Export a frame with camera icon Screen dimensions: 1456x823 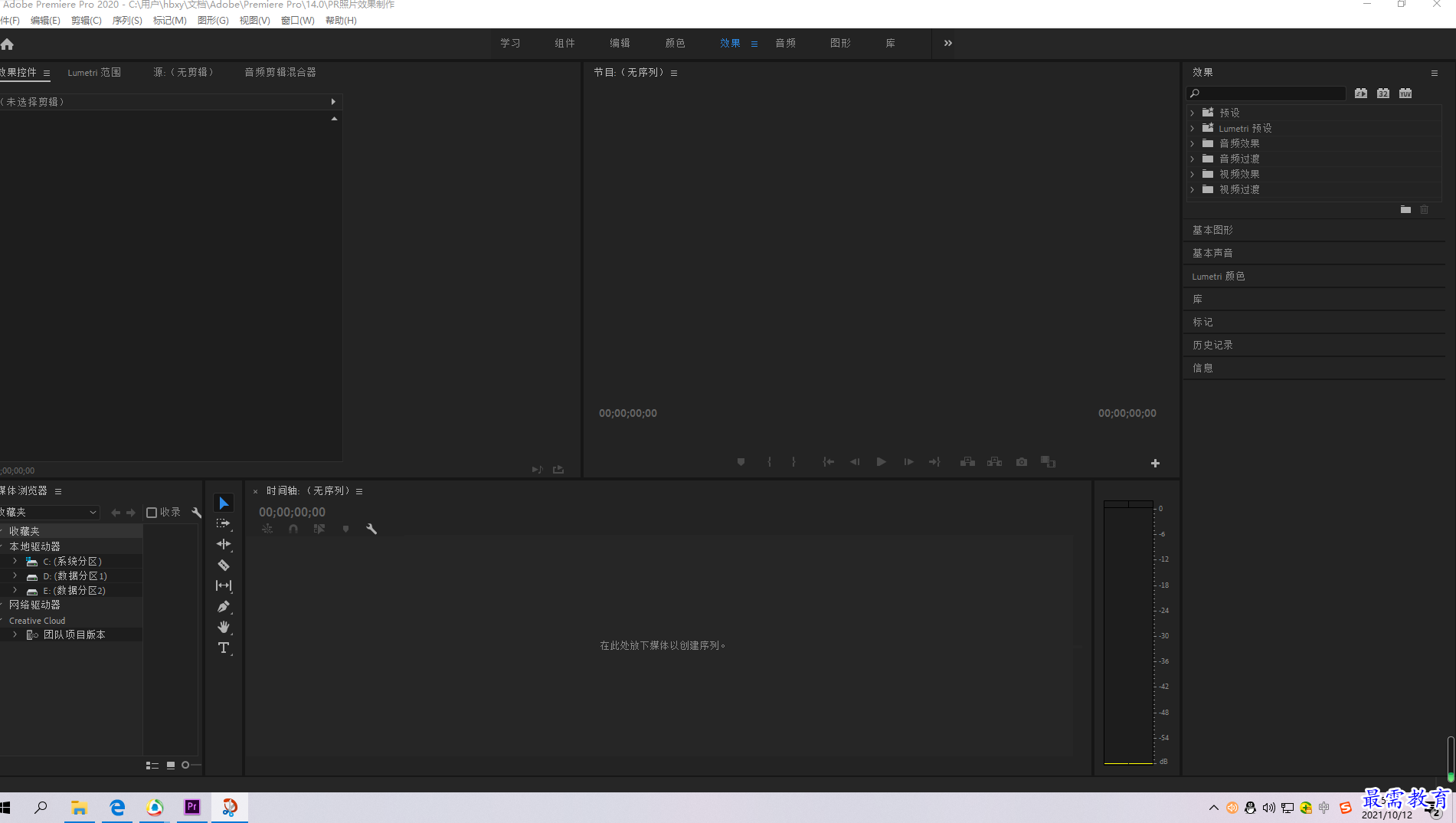coord(1022,461)
